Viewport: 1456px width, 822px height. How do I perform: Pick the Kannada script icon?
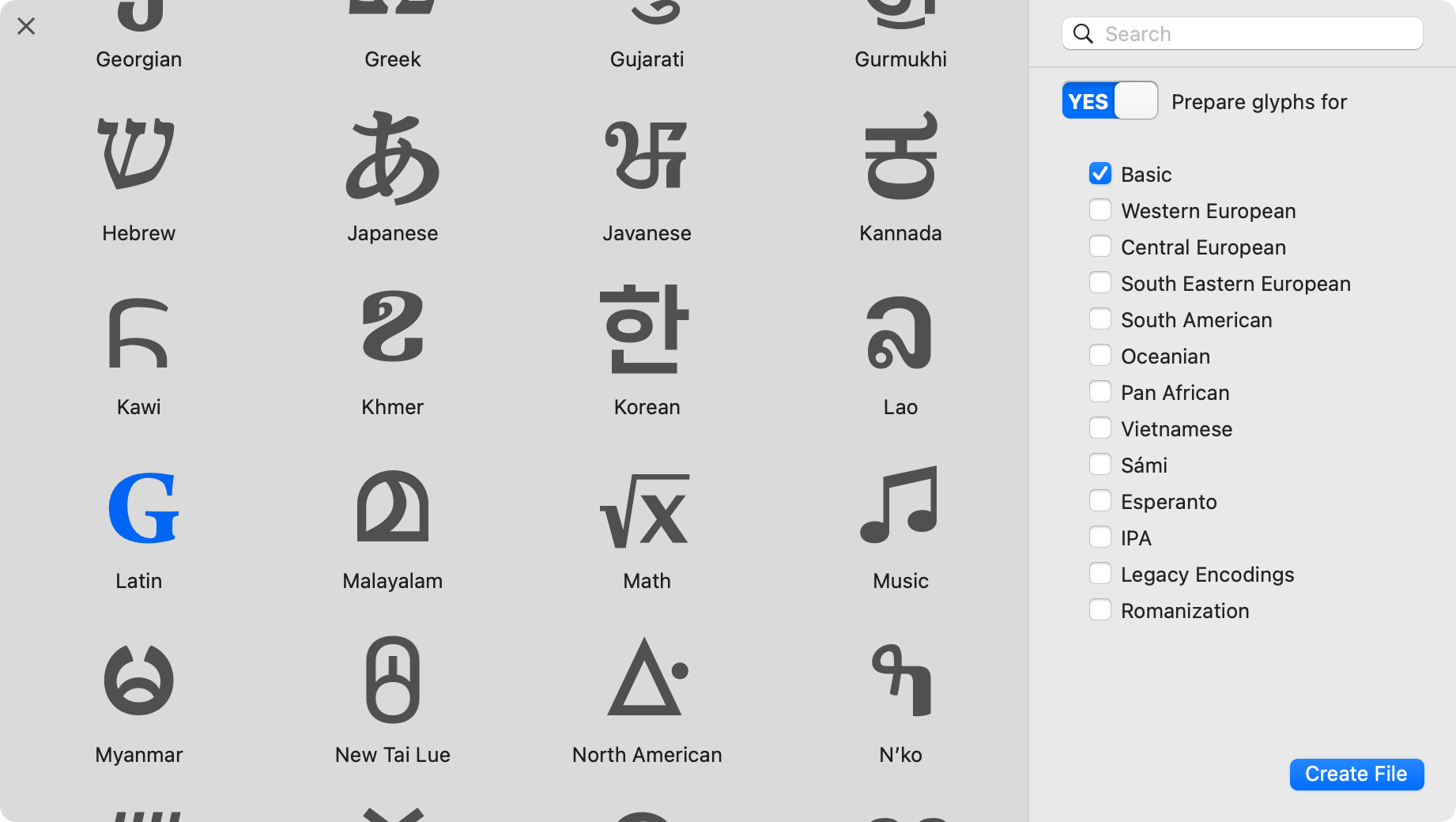pos(900,155)
